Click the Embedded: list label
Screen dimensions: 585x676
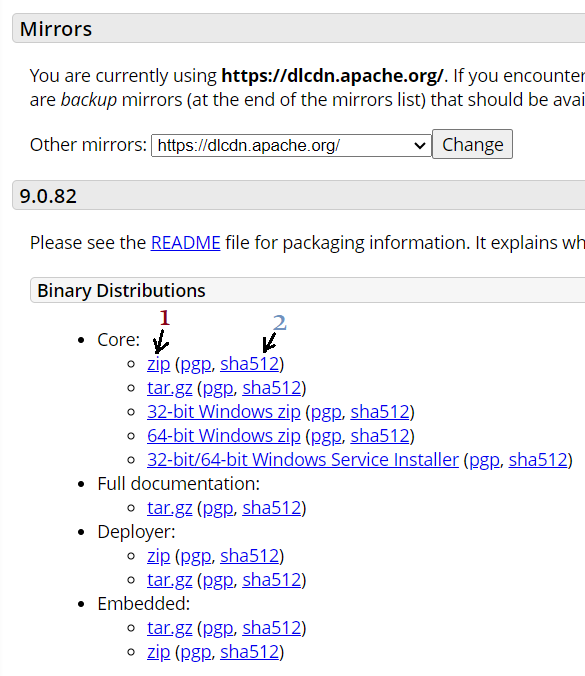click(144, 604)
